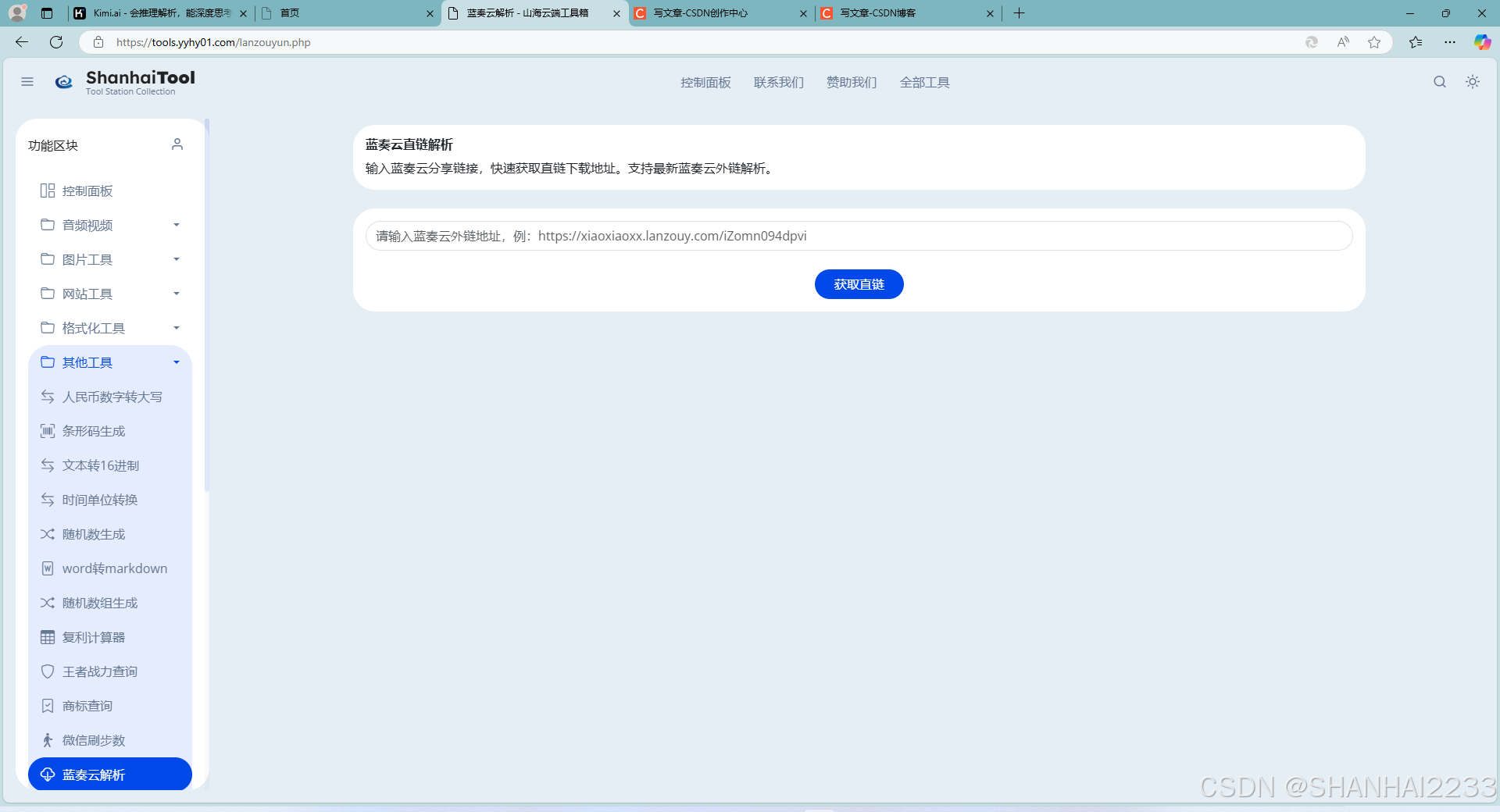This screenshot has width=1500, height=812.
Task: Click the site info lock icon
Action: 98,42
